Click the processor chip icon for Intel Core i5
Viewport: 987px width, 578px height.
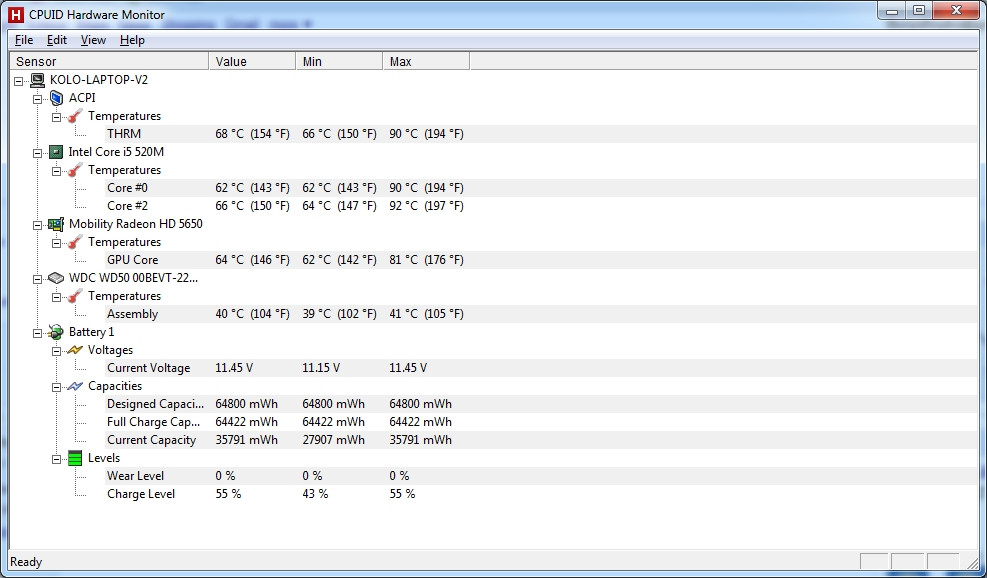click(56, 152)
